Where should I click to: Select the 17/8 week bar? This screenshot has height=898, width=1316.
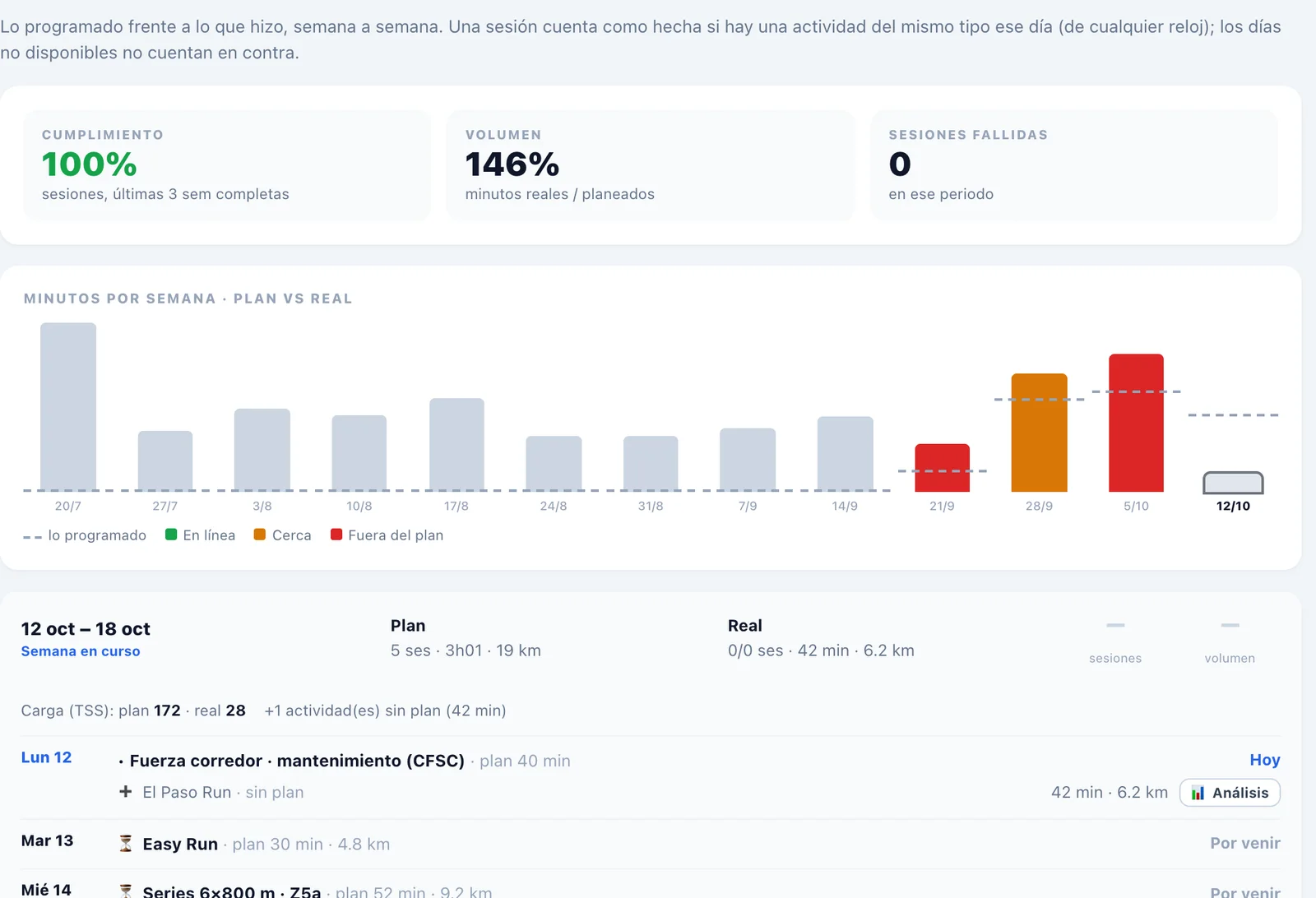(456, 445)
